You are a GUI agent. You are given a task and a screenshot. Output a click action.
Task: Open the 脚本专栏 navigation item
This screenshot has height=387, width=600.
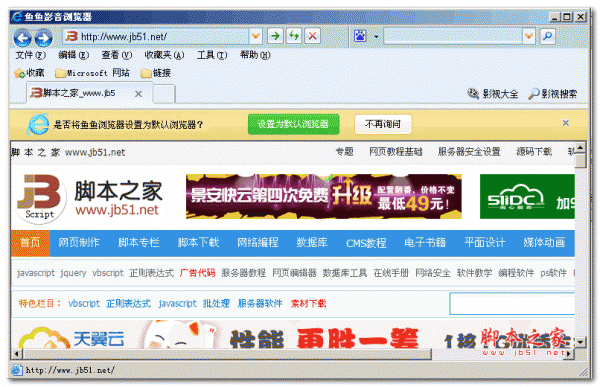[139, 243]
